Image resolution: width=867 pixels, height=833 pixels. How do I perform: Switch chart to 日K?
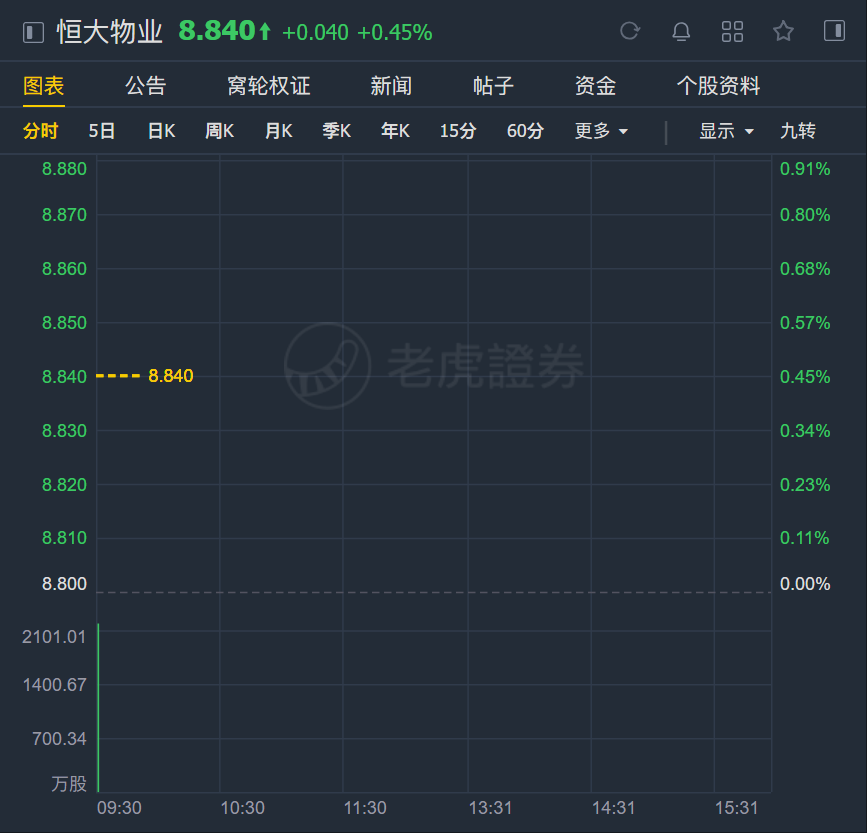pos(161,132)
